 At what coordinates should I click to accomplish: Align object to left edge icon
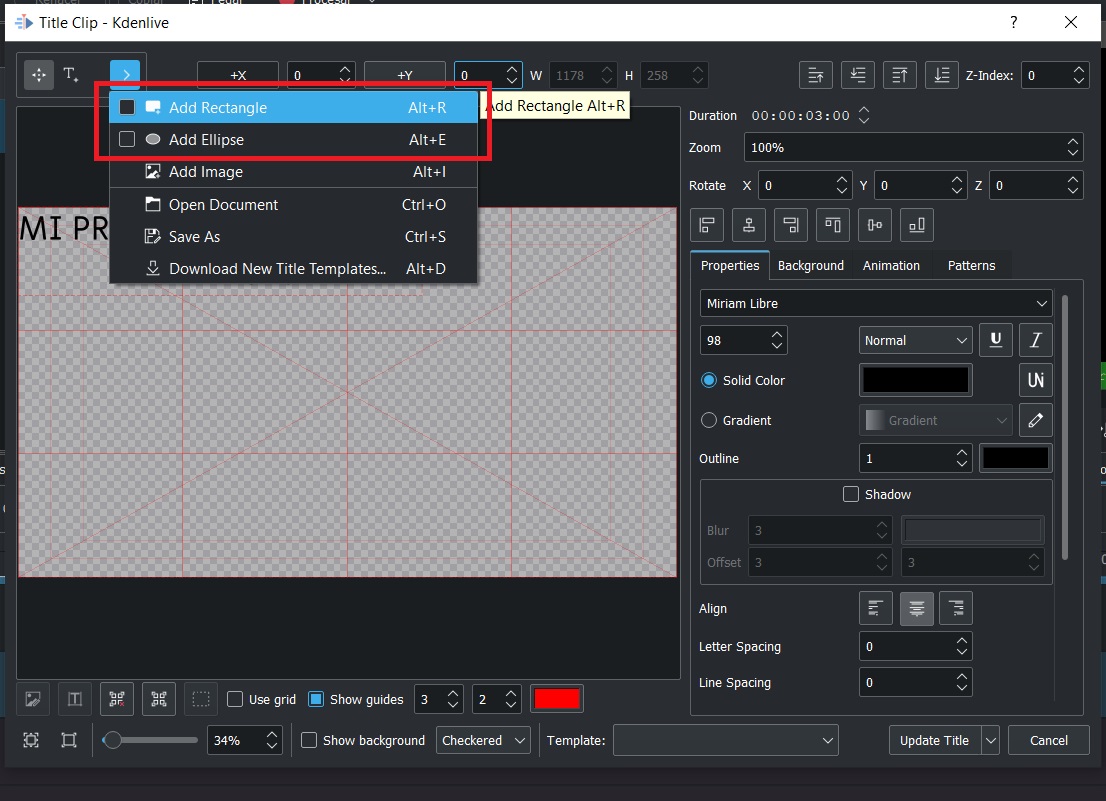click(707, 225)
